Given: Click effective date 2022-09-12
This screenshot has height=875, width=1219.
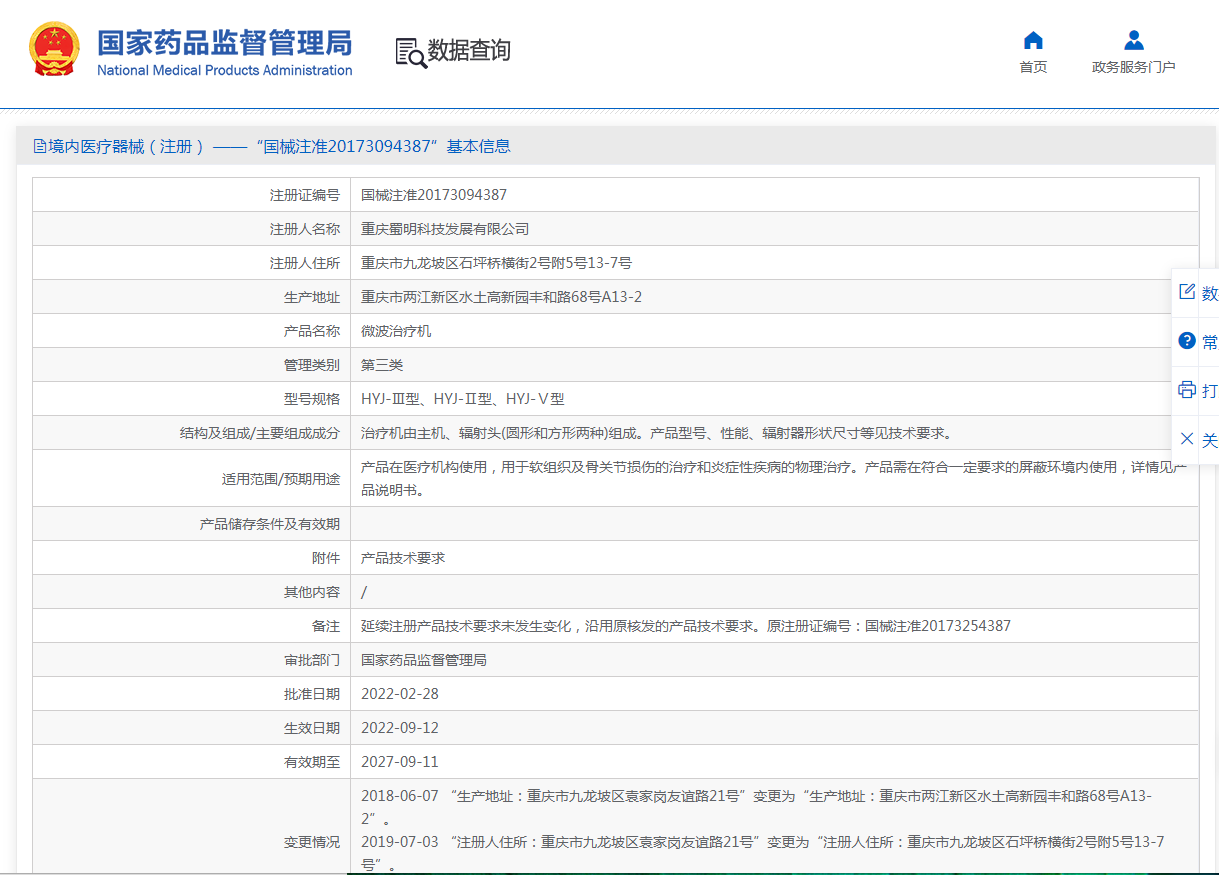Looking at the screenshot, I should click(x=400, y=728).
